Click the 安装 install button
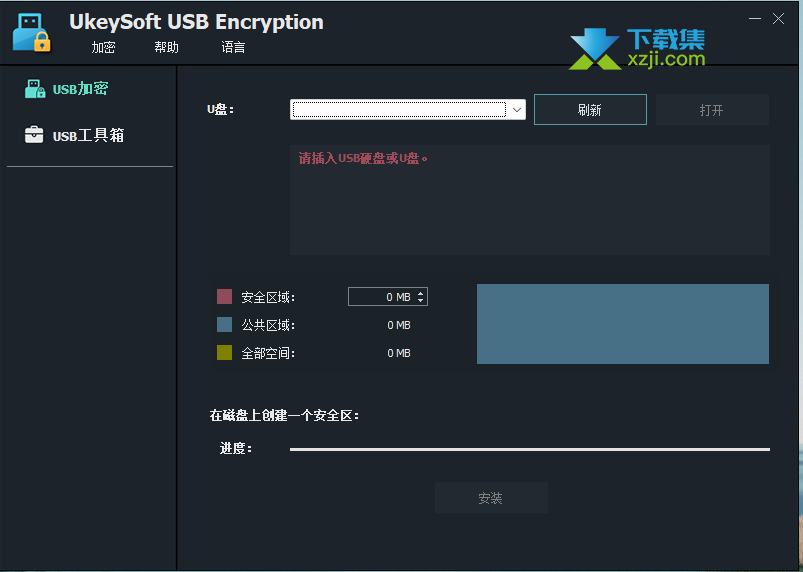 (x=491, y=498)
